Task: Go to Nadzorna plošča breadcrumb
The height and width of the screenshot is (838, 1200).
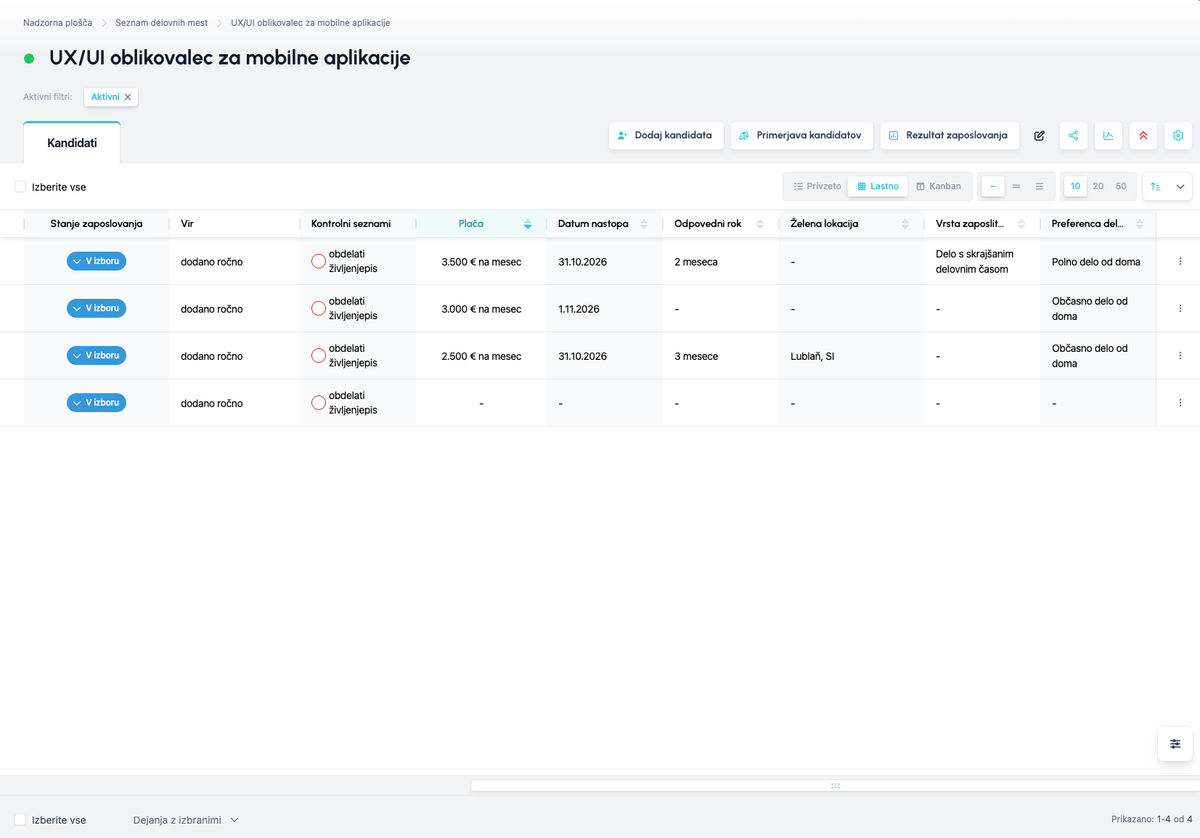Action: point(58,22)
